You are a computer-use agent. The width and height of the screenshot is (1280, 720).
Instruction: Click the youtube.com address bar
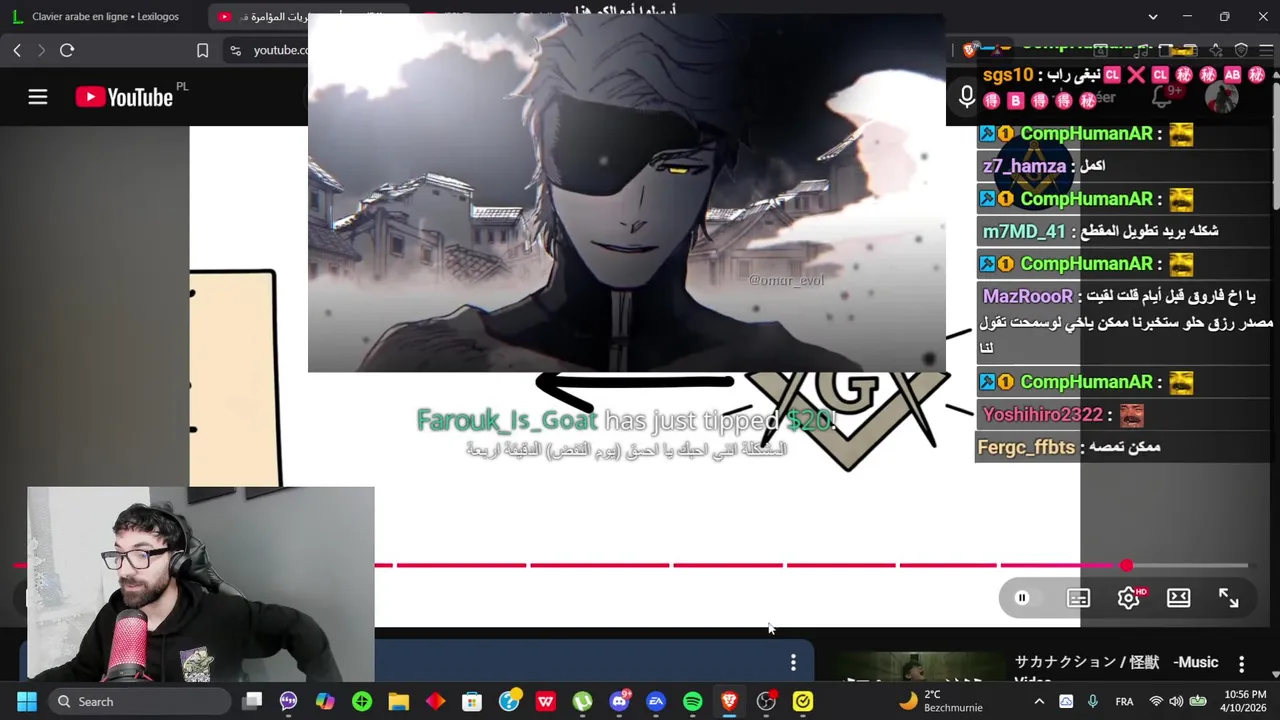(281, 50)
